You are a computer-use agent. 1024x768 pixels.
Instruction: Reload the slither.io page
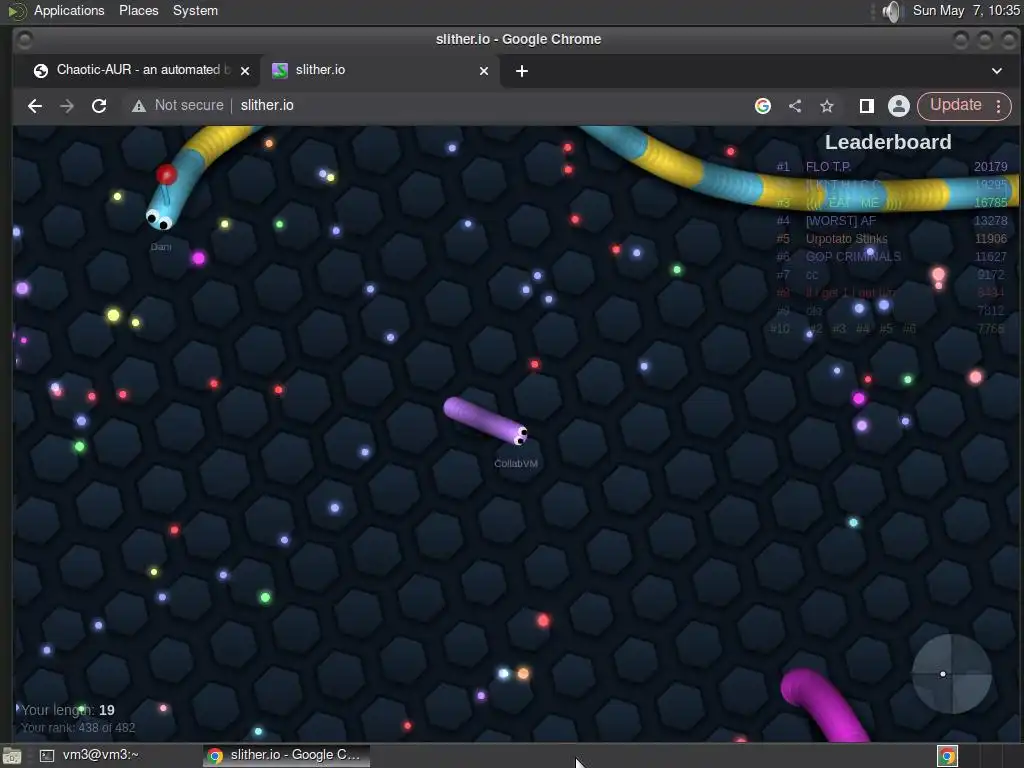(99, 106)
